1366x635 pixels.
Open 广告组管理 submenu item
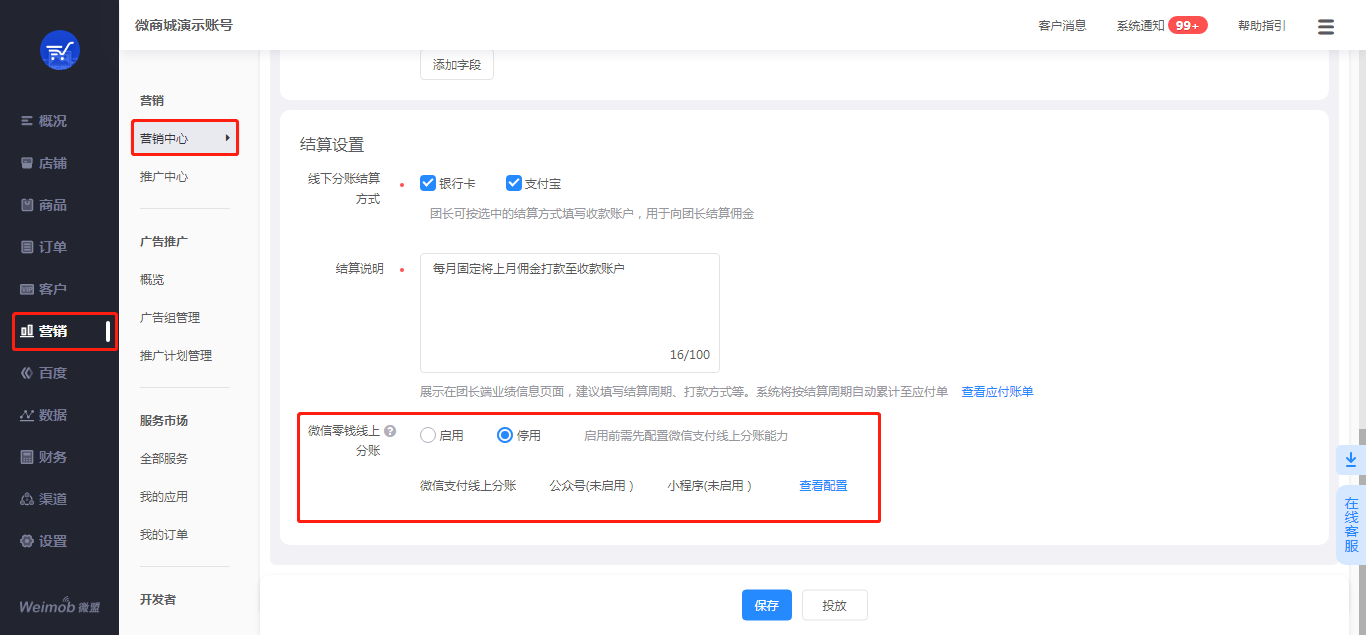pyautogui.click(x=170, y=318)
